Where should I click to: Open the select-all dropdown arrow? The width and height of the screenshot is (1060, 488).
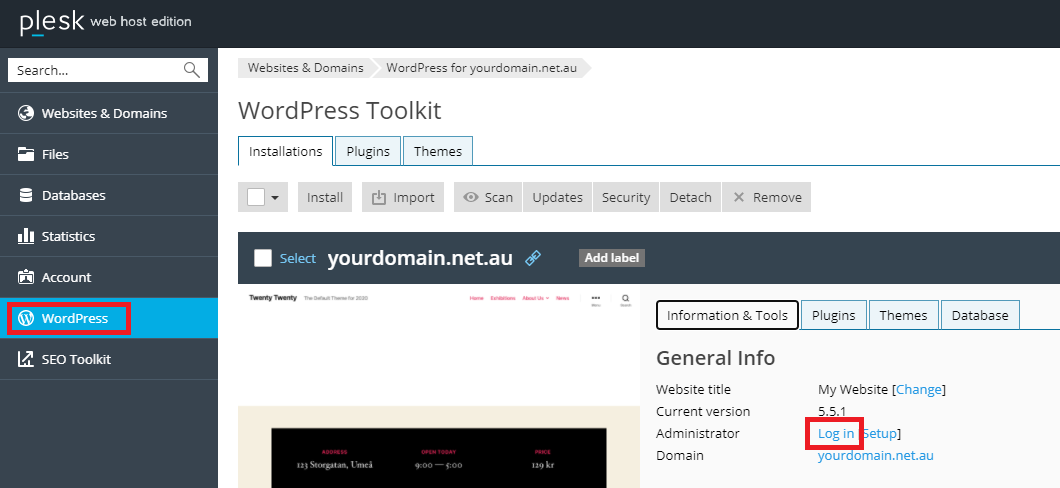click(x=275, y=197)
